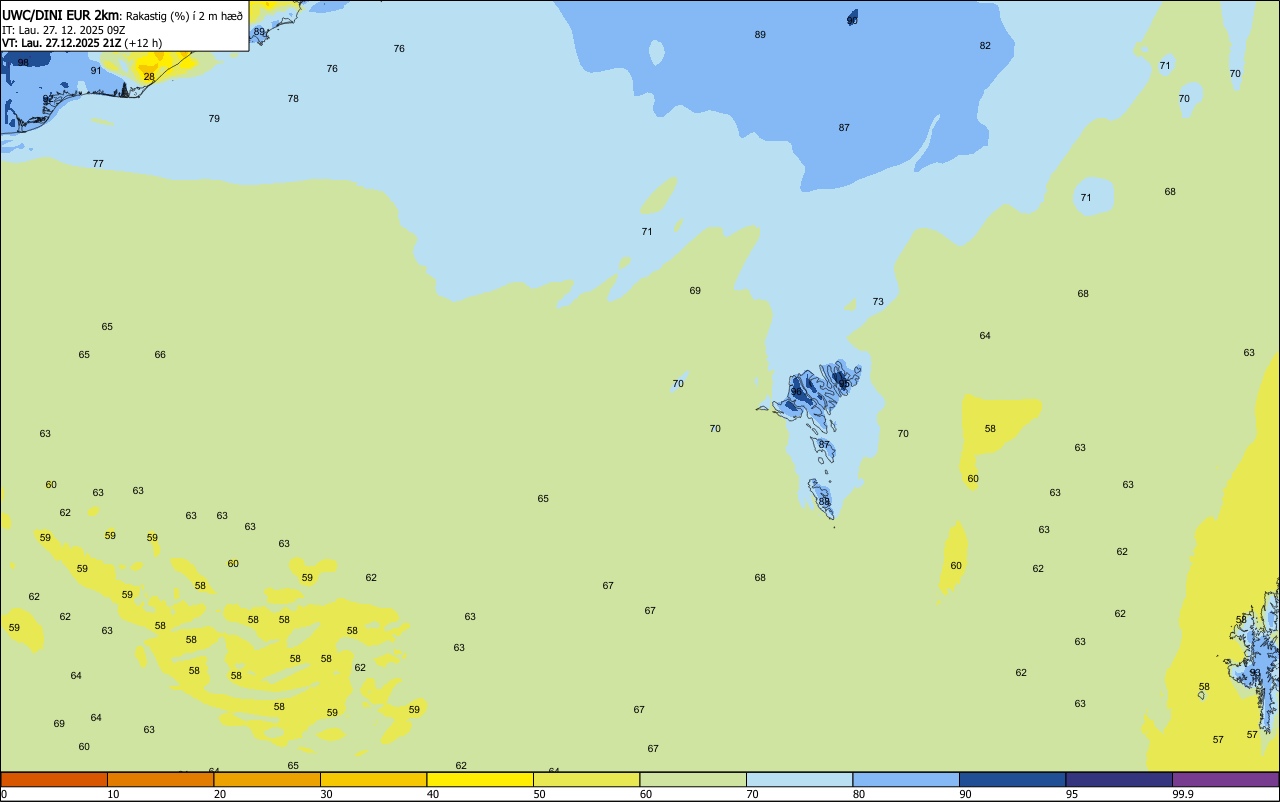Click the humidity value 28 on the map
The height and width of the screenshot is (802, 1280).
[149, 77]
